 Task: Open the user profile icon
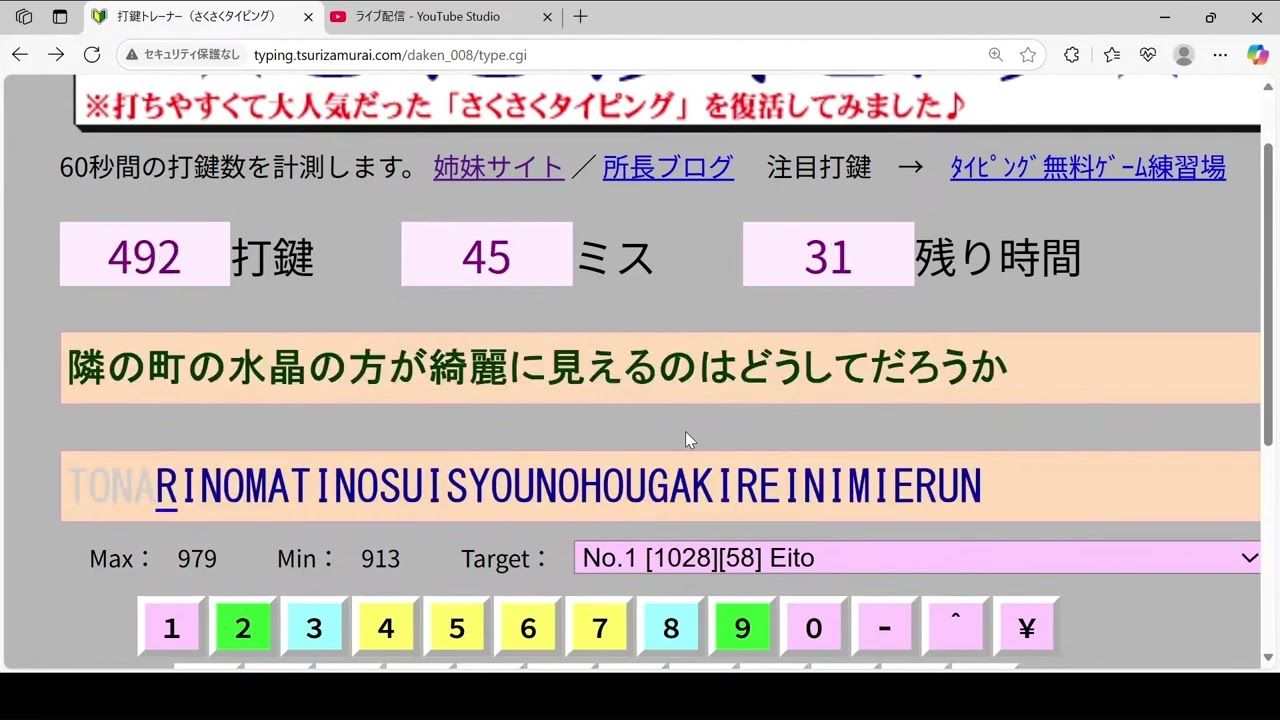point(1184,55)
